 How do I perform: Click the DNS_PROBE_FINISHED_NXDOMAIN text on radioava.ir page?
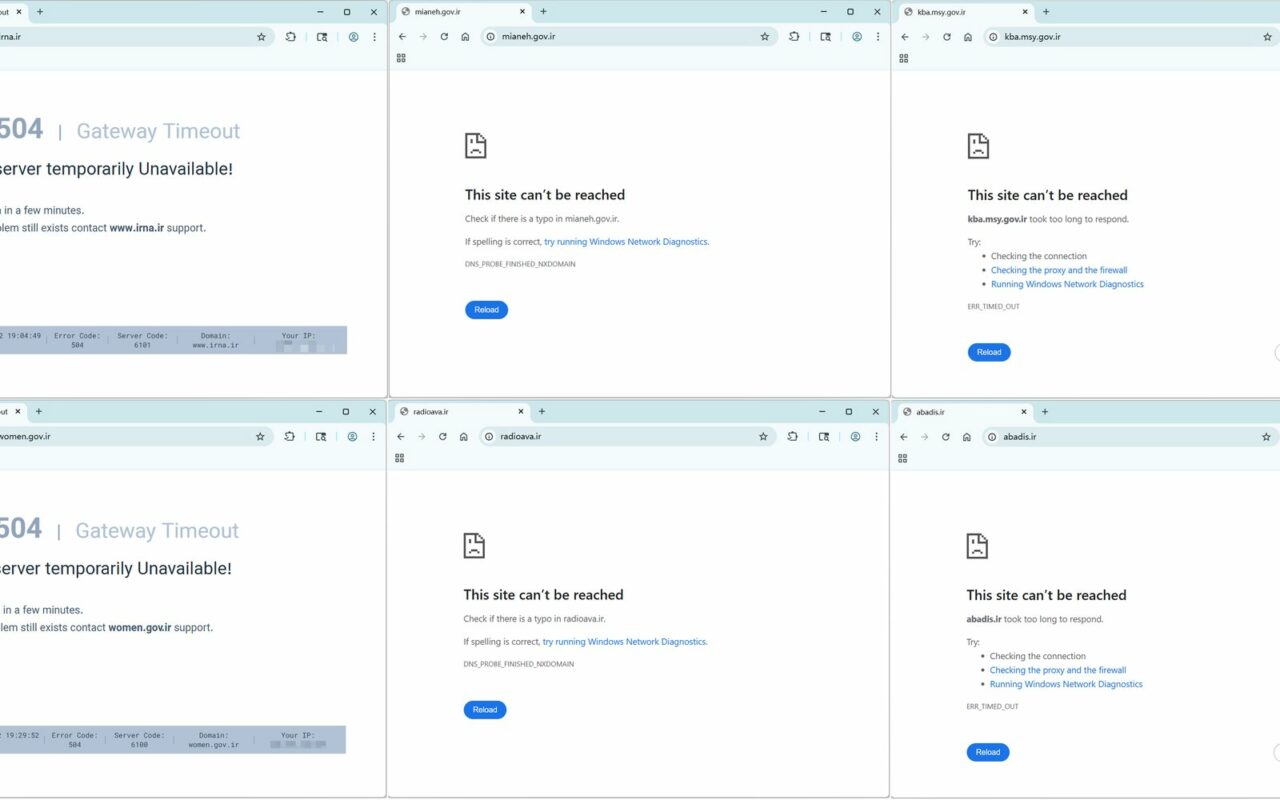point(518,664)
